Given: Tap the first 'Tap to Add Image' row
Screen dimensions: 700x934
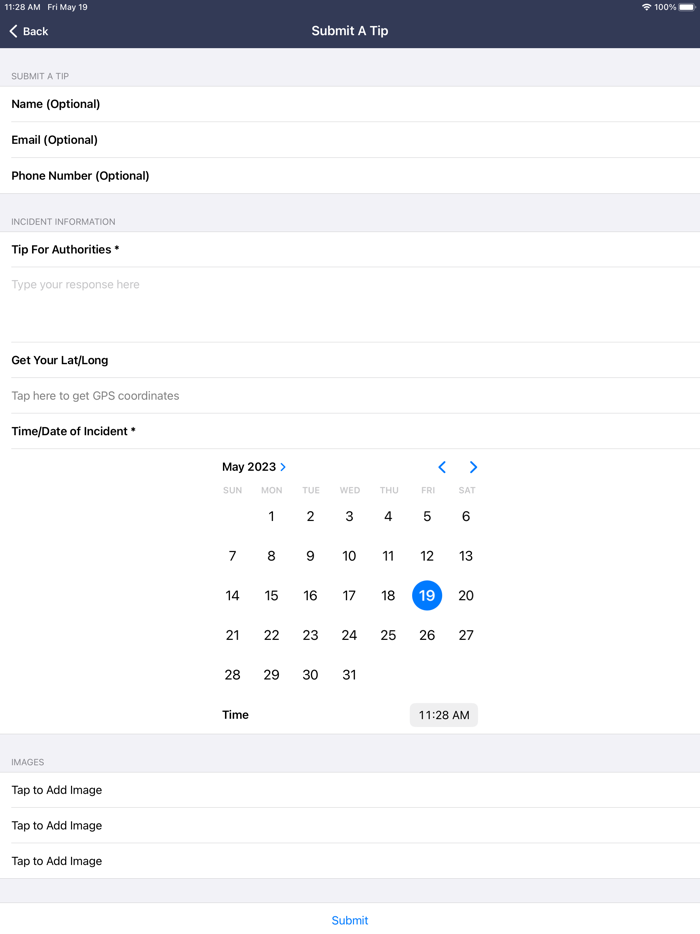Looking at the screenshot, I should (x=350, y=790).
